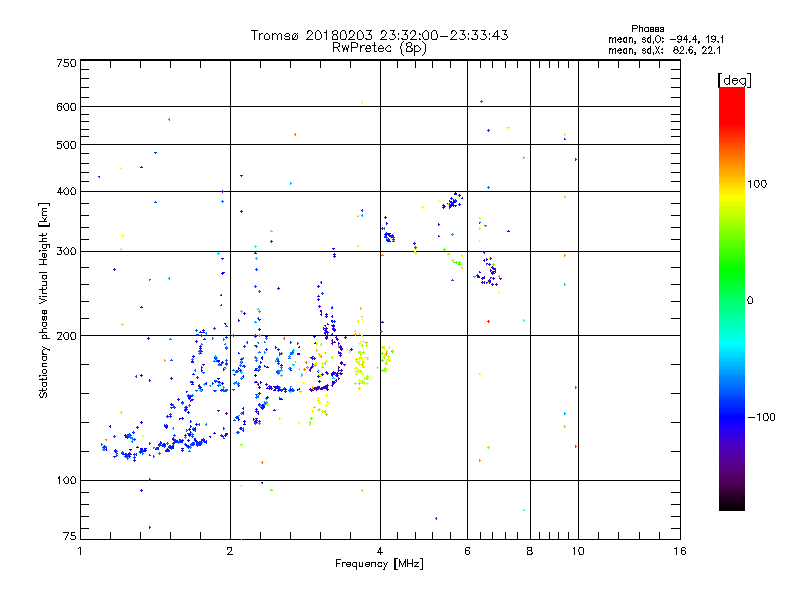
Task: Click the colorbar label 100
Action: [757, 184]
